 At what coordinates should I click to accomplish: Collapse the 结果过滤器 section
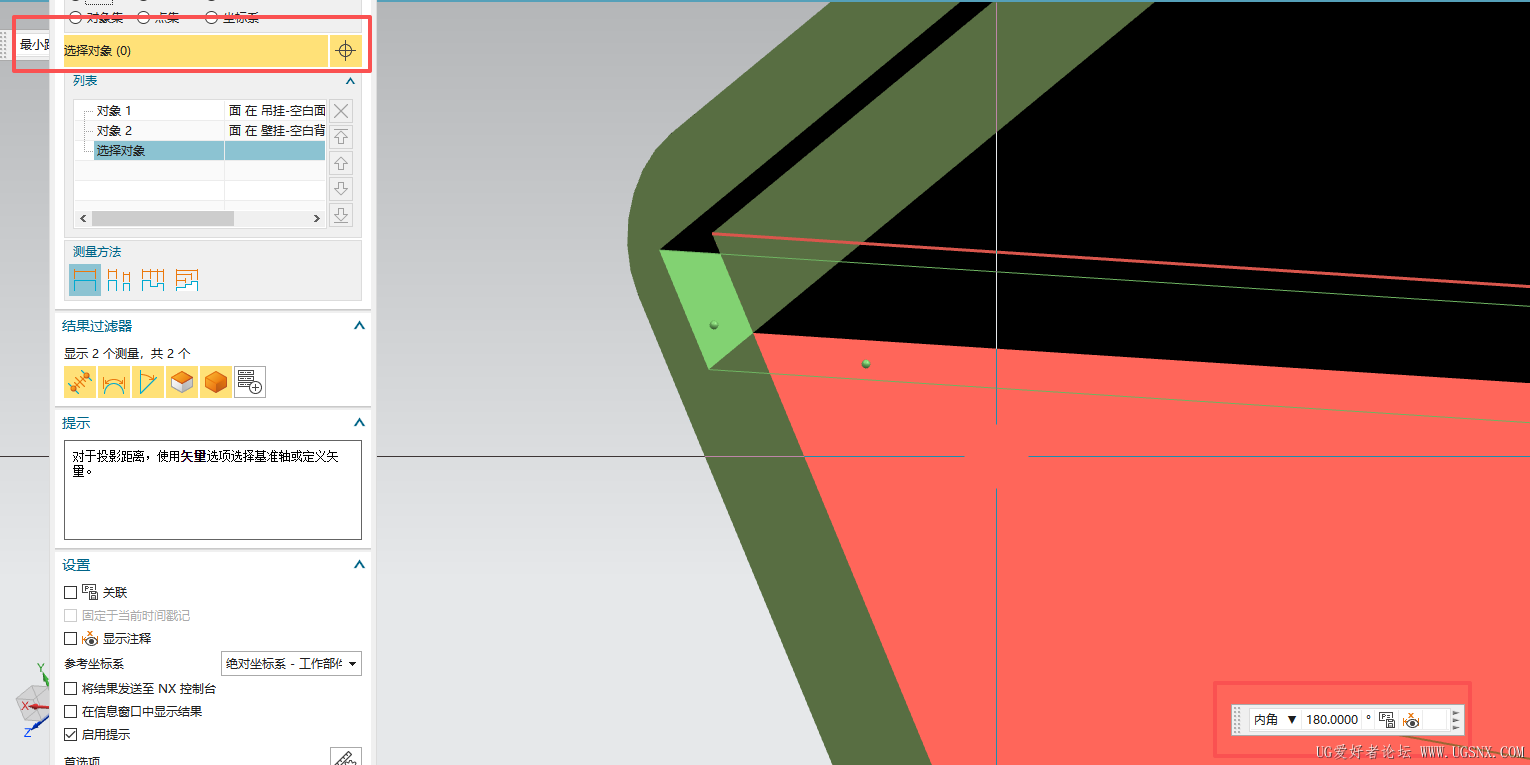click(x=359, y=326)
